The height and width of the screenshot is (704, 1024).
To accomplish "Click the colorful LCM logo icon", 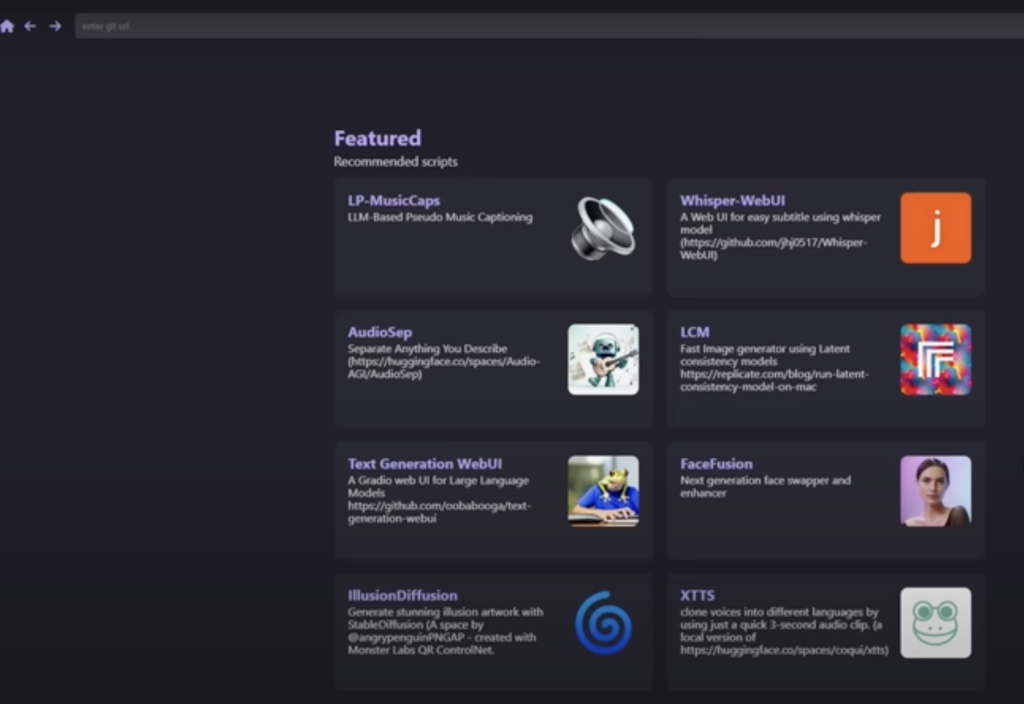I will (935, 359).
